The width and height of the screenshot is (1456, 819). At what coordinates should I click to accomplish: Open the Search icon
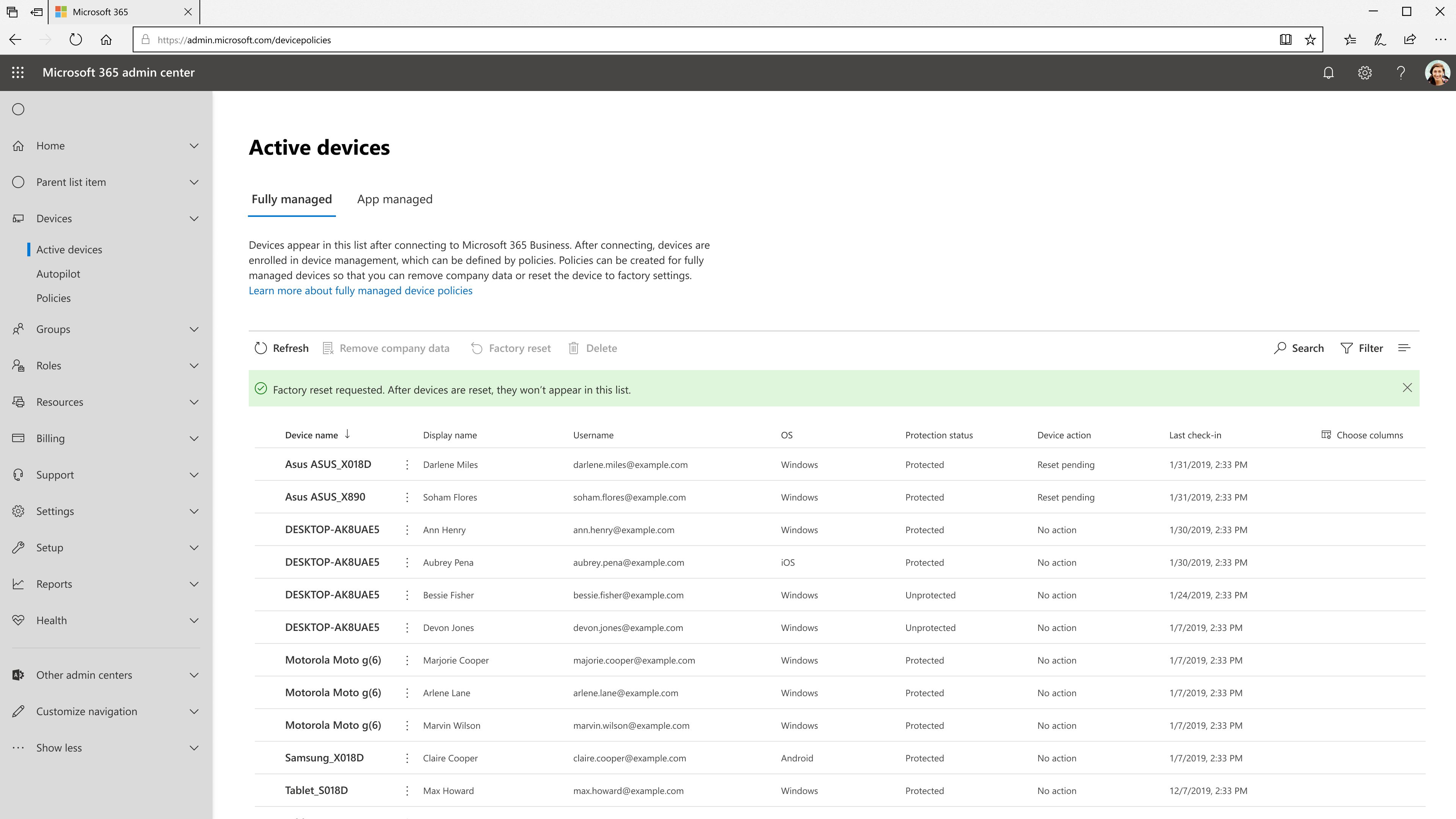coord(1280,348)
